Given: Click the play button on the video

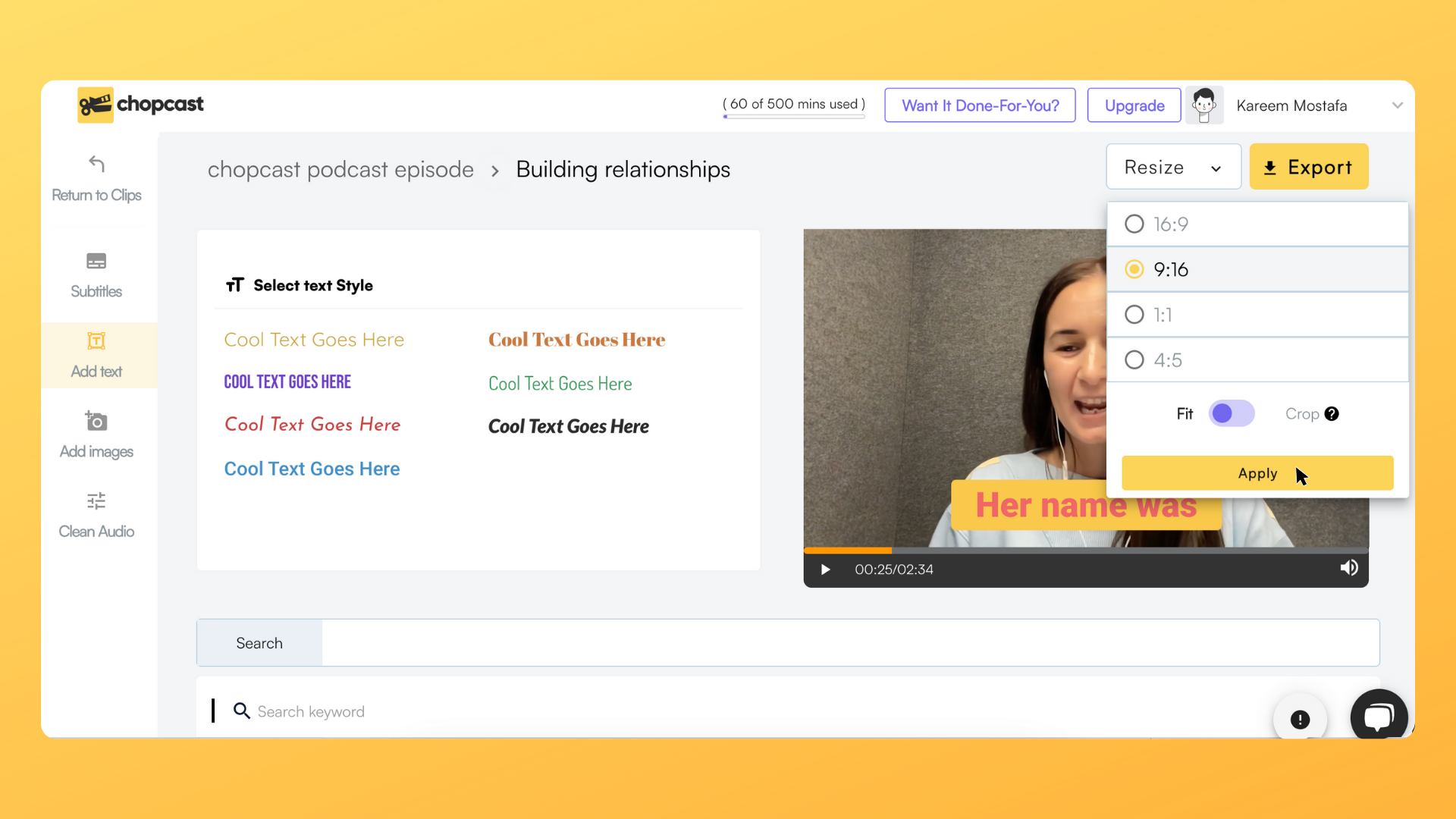Looking at the screenshot, I should [825, 568].
